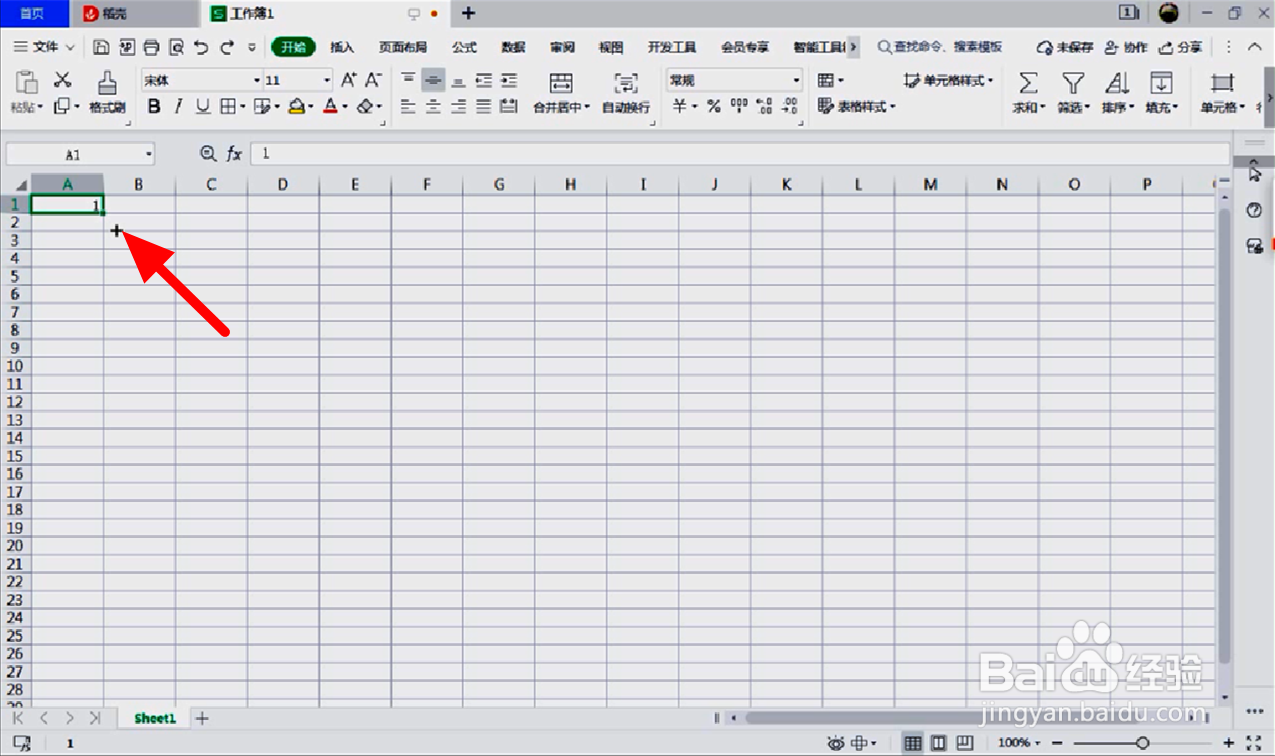This screenshot has width=1275, height=756.
Task: Add a new sheet with plus button
Action: click(x=202, y=718)
